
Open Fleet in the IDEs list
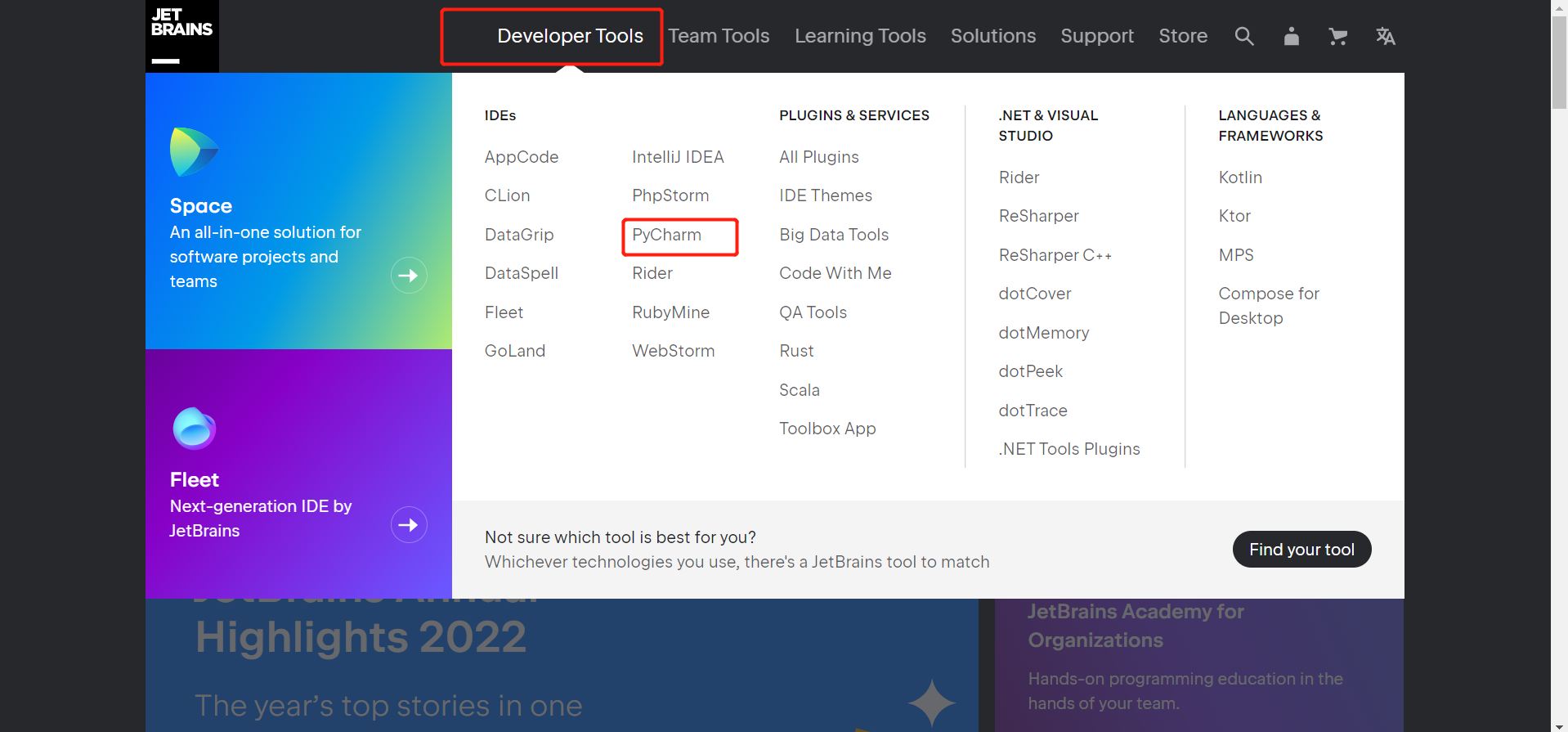pyautogui.click(x=504, y=312)
